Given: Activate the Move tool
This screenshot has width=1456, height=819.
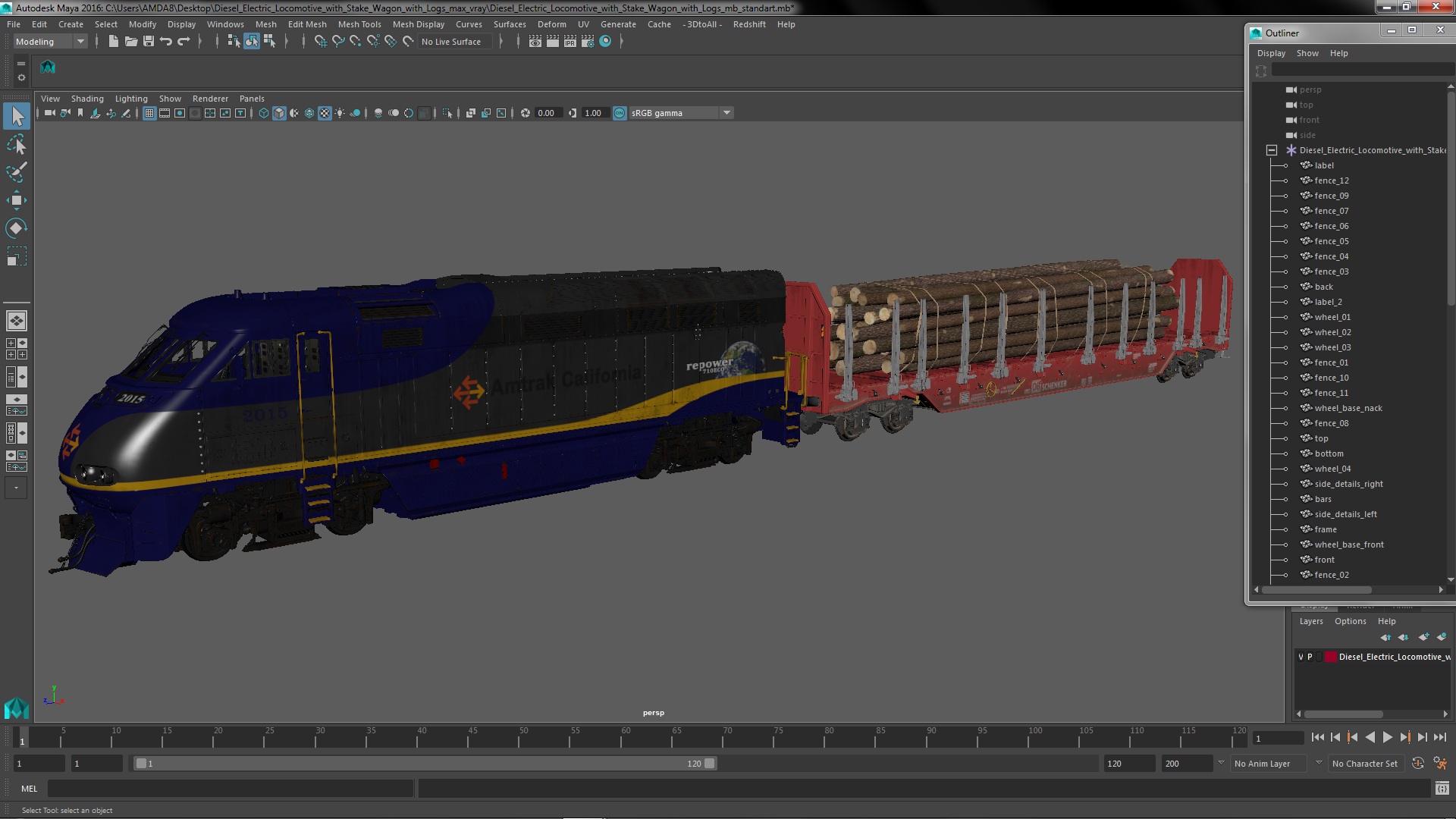Looking at the screenshot, I should click(x=16, y=200).
